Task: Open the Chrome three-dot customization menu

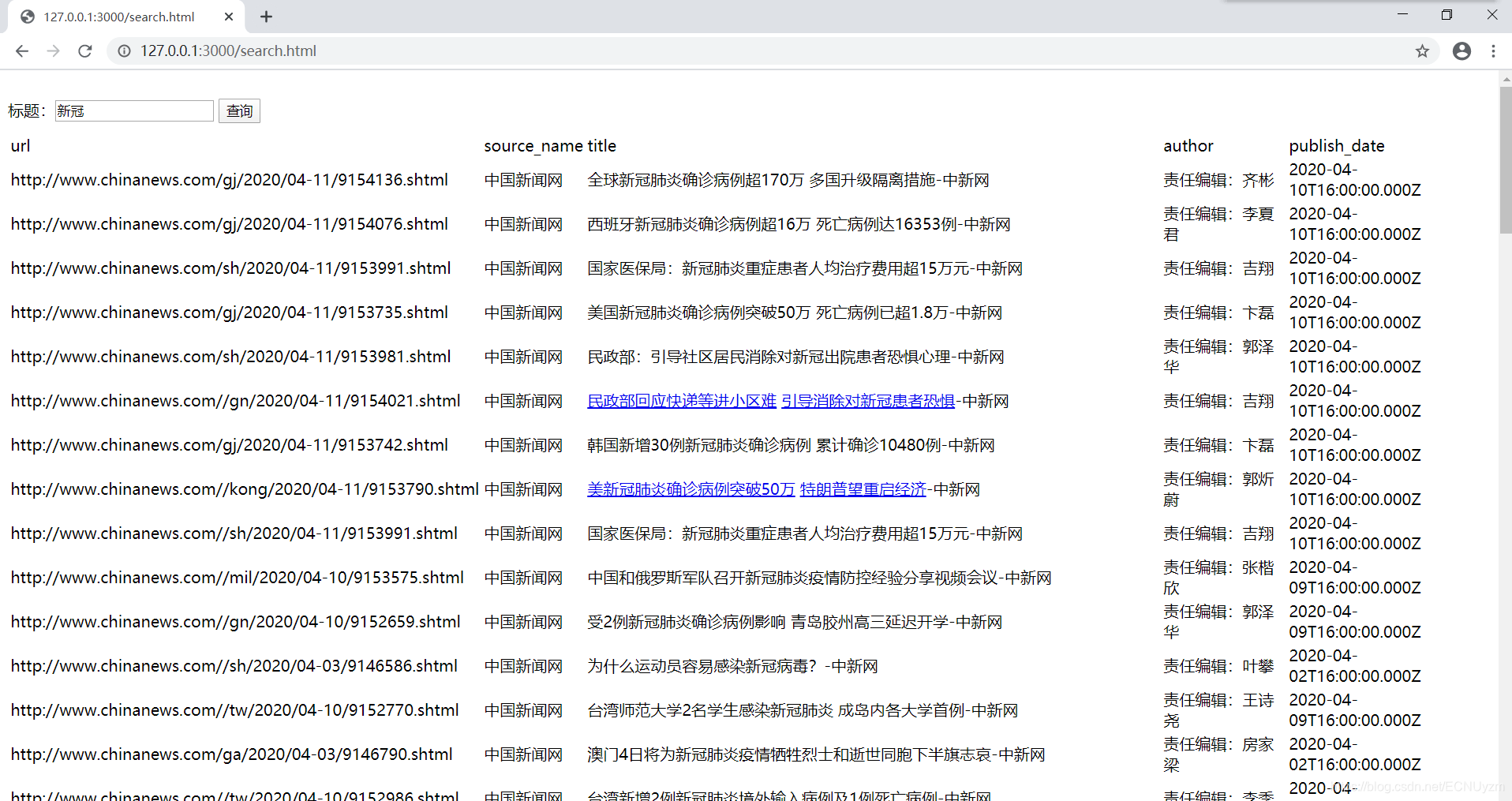Action: [x=1493, y=51]
